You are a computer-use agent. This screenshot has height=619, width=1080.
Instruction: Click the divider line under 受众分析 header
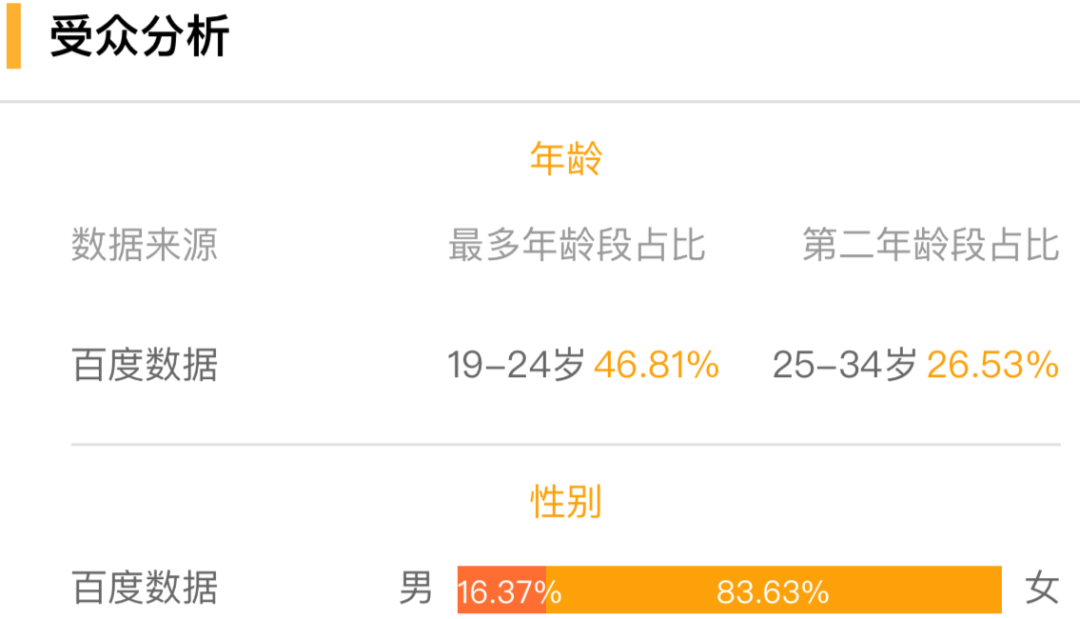540,102
